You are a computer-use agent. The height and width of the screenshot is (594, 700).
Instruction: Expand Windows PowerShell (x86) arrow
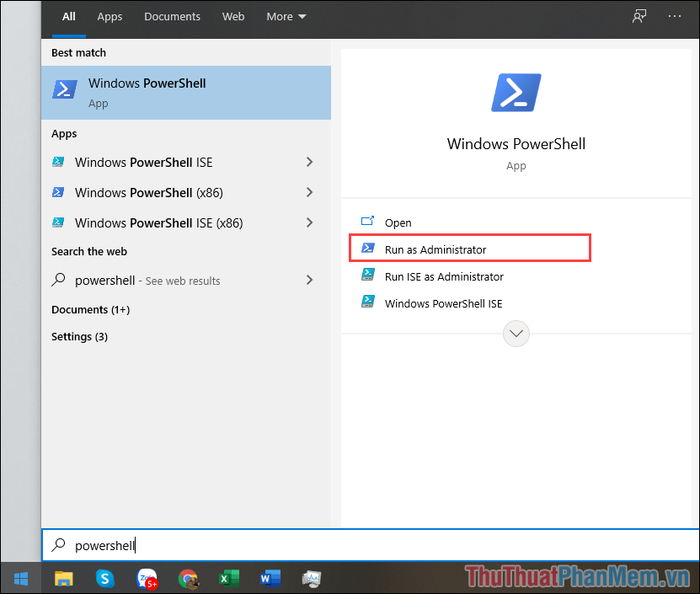310,192
